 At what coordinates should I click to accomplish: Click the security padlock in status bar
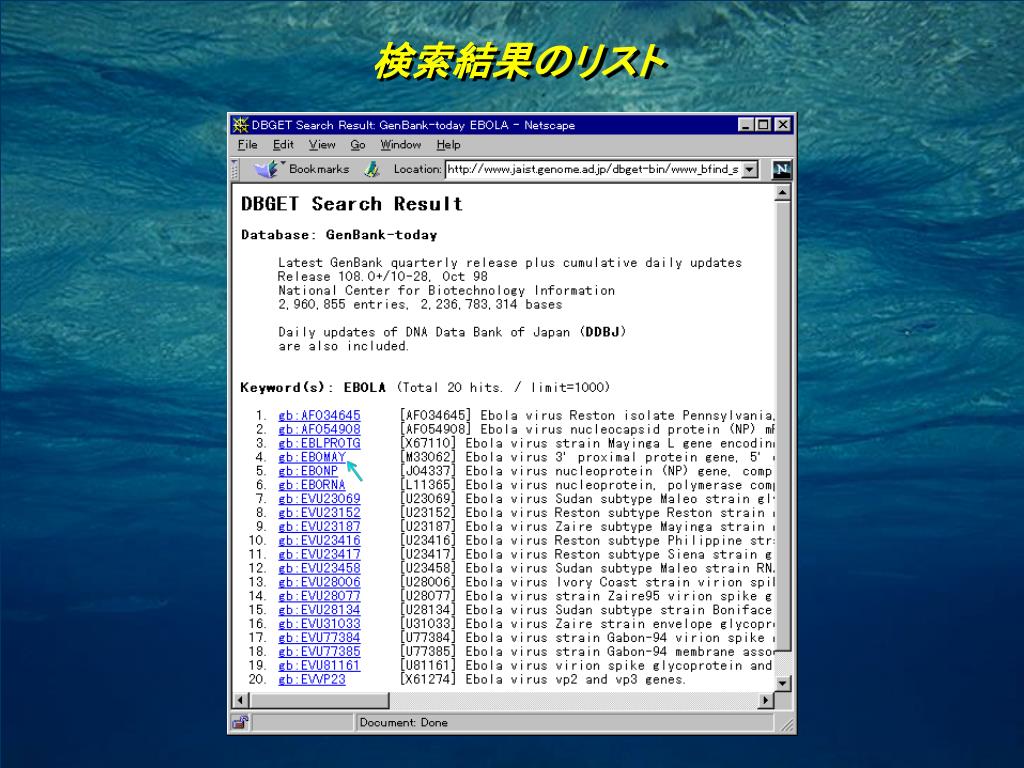(240, 722)
